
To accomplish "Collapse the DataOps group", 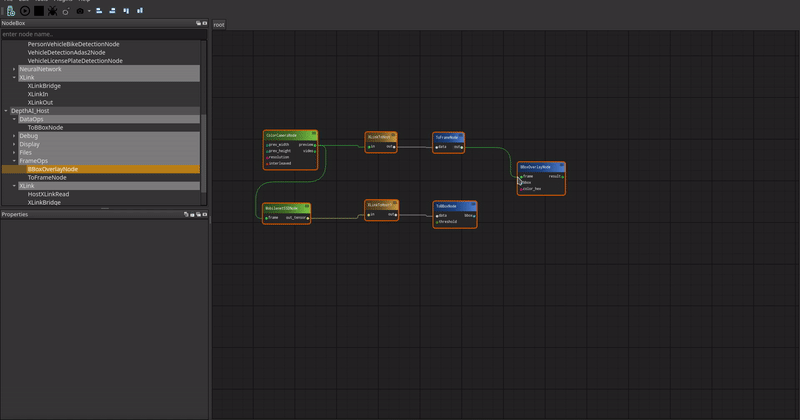I will (x=14, y=119).
